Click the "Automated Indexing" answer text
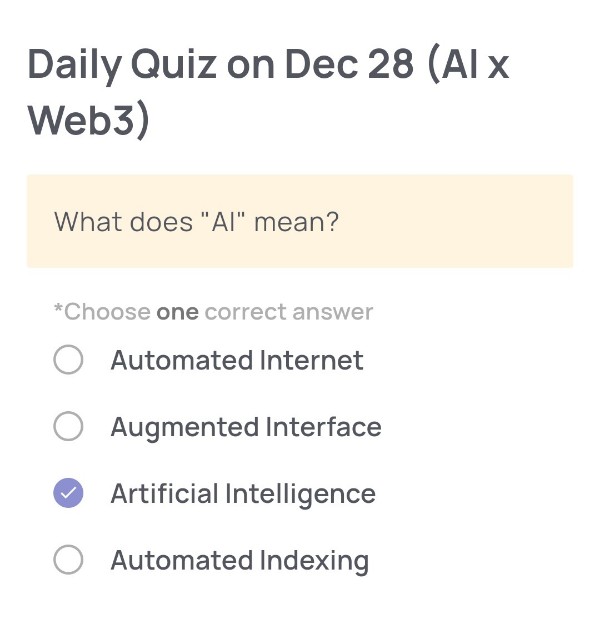The image size is (600, 634). point(240,560)
